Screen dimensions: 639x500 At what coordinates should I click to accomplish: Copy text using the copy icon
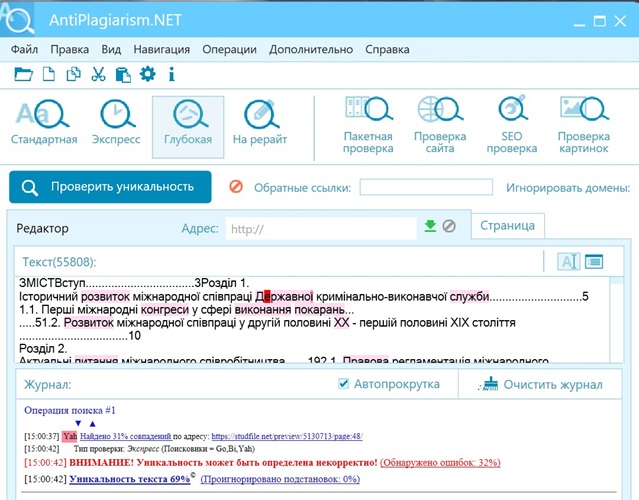(73, 74)
